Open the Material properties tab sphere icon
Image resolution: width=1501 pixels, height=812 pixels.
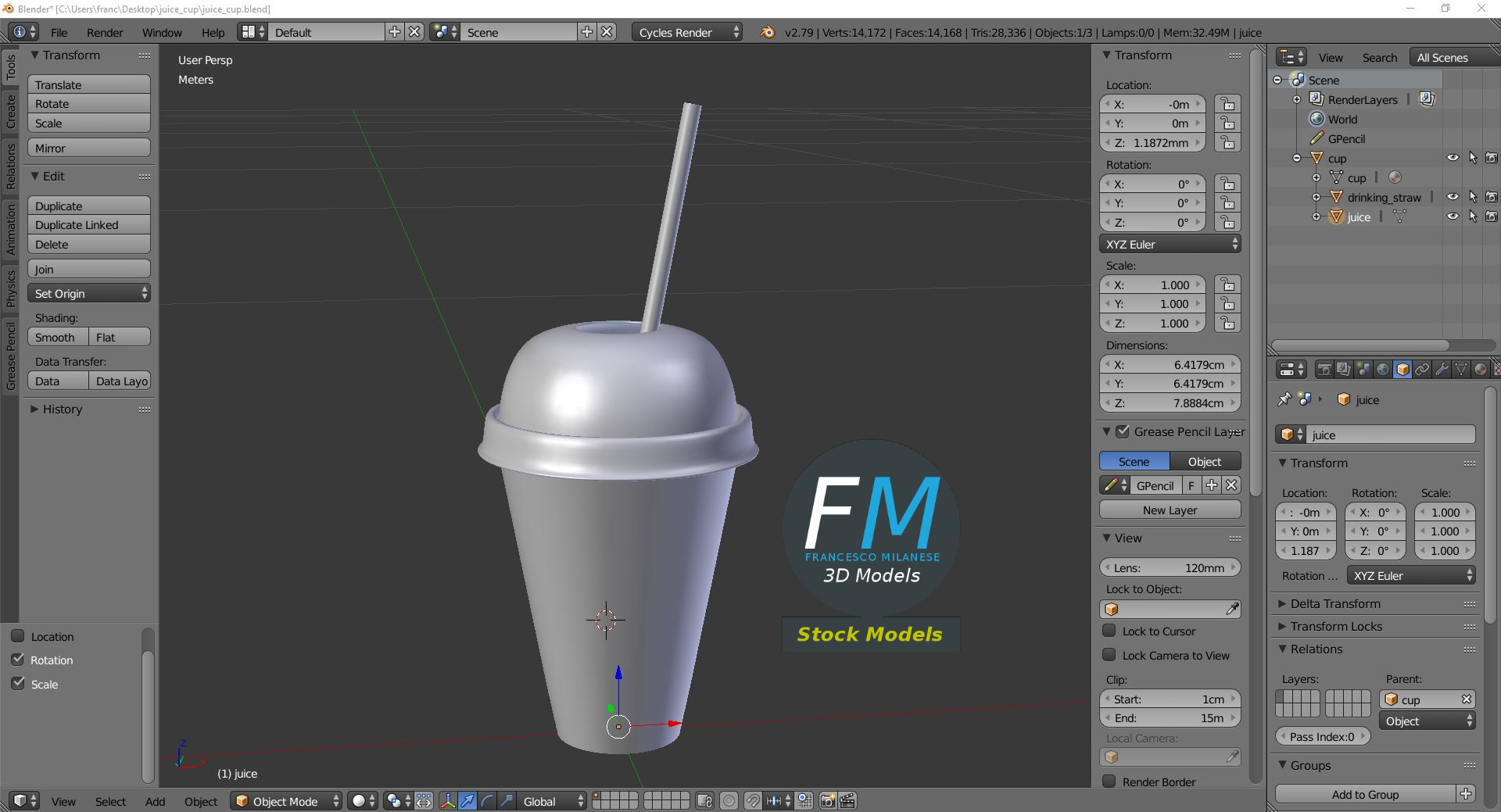1481,370
